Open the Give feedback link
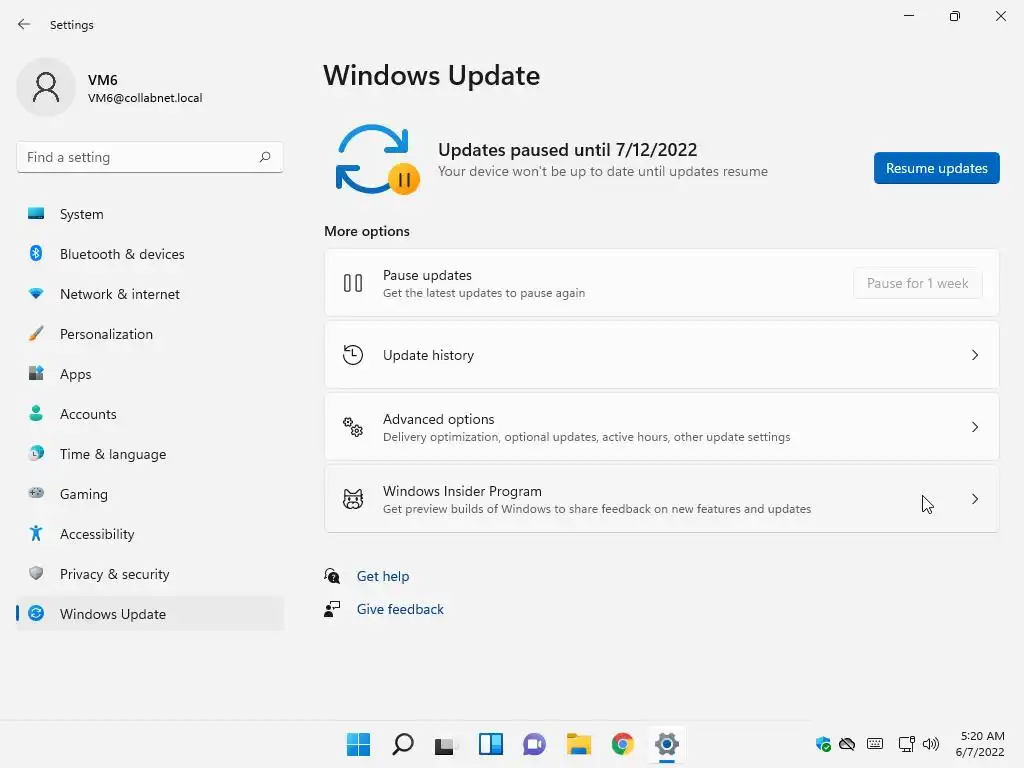The height and width of the screenshot is (768, 1024). [400, 609]
